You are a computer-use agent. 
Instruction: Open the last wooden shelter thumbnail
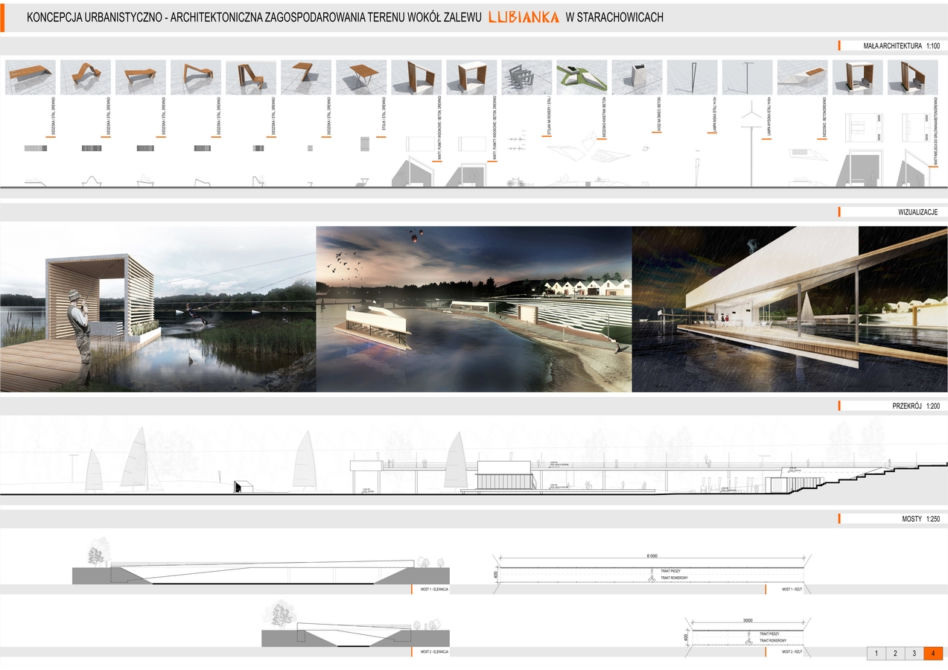point(912,77)
